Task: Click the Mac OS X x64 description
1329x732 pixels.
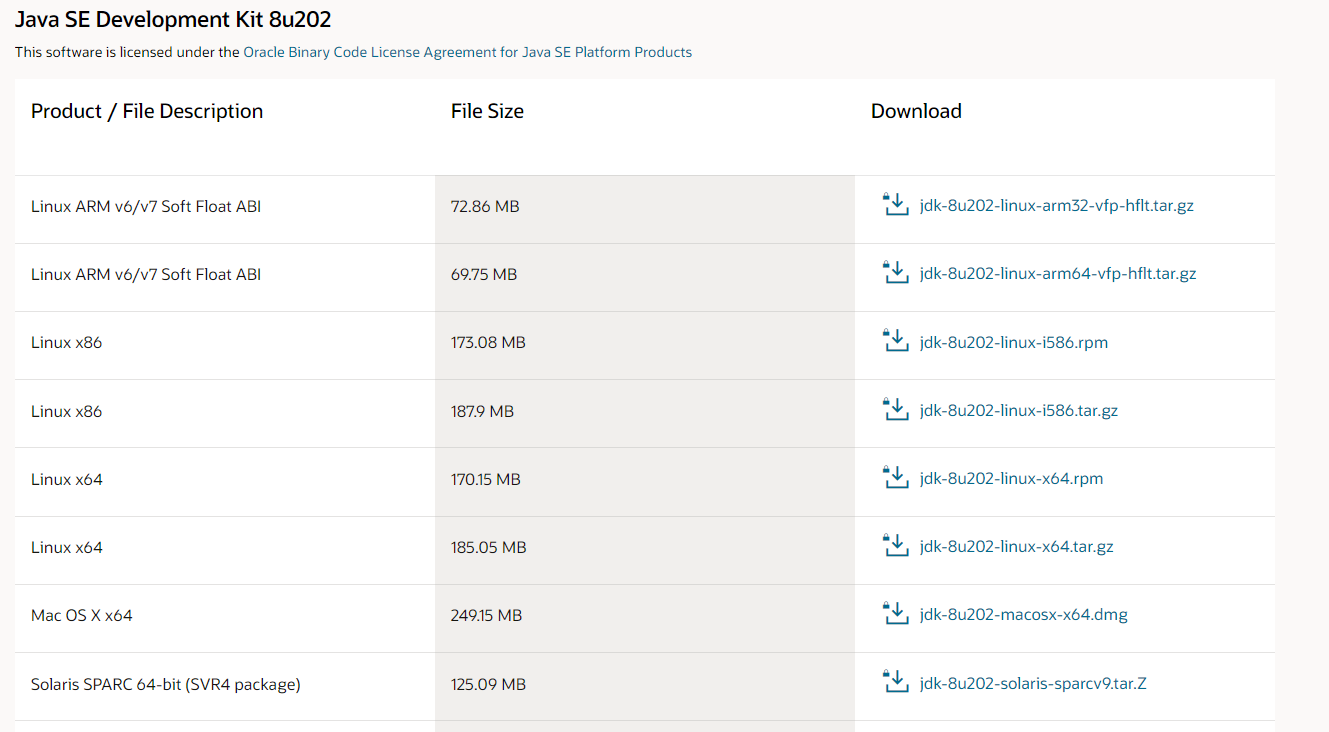Action: point(82,615)
